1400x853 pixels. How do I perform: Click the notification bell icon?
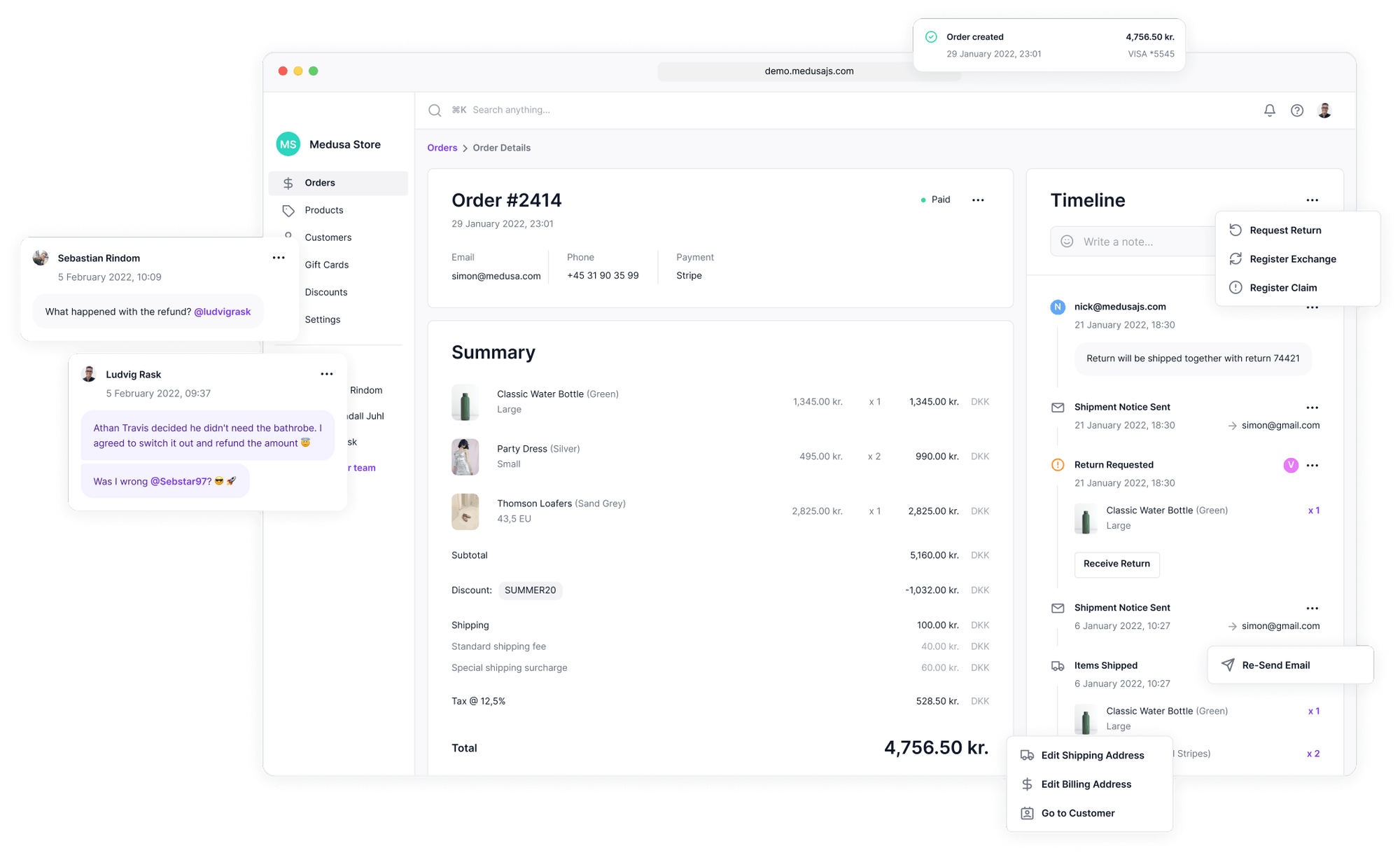pyautogui.click(x=1269, y=109)
